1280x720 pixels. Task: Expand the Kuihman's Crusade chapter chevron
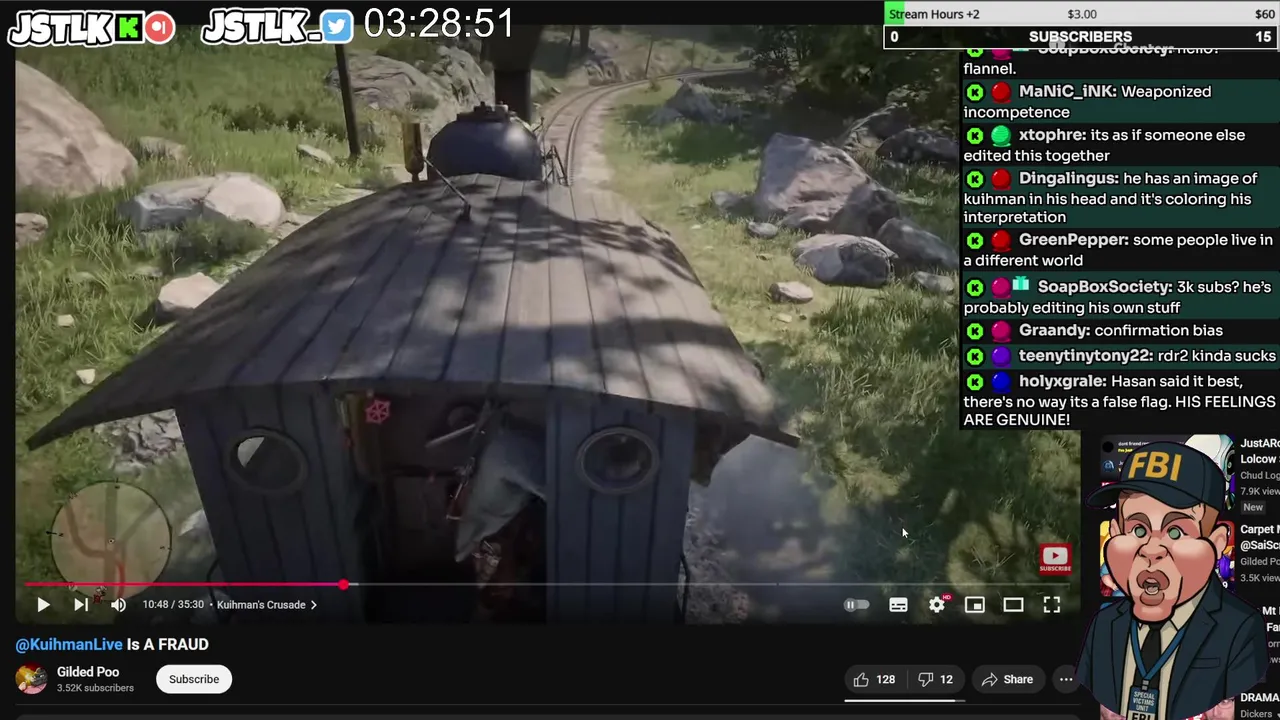point(314,604)
